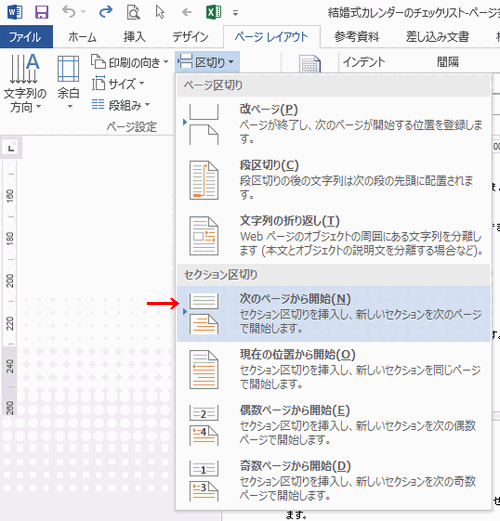Click the text wrapping break icon

pyautogui.click(x=204, y=236)
